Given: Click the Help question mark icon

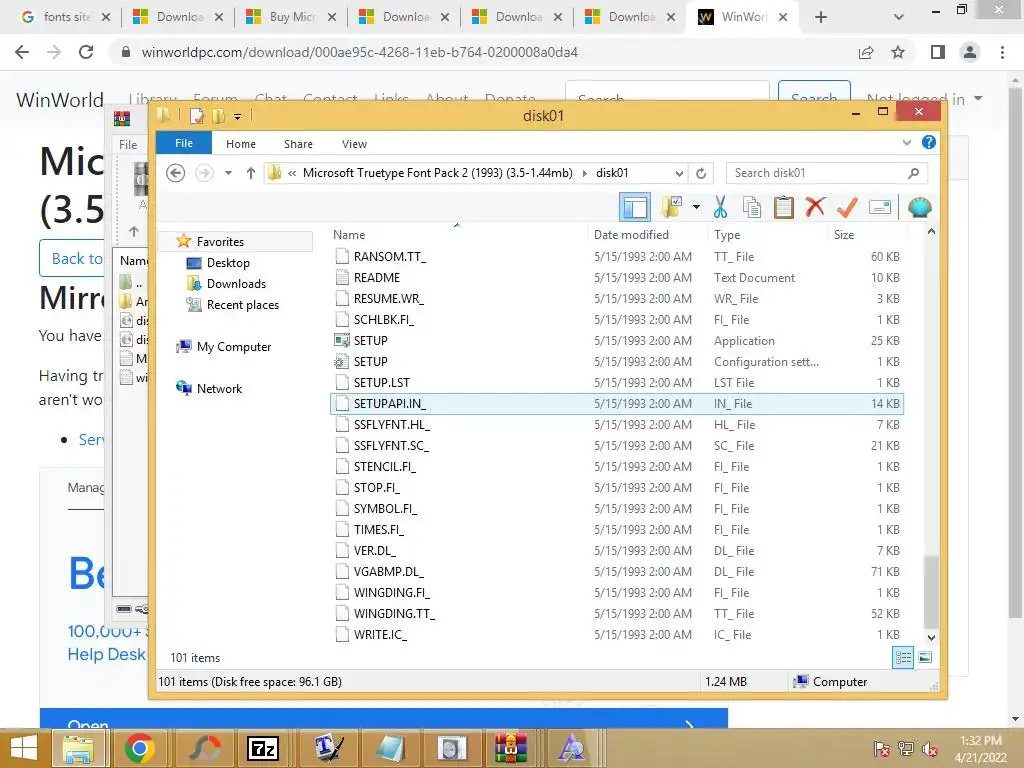Looking at the screenshot, I should (929, 142).
